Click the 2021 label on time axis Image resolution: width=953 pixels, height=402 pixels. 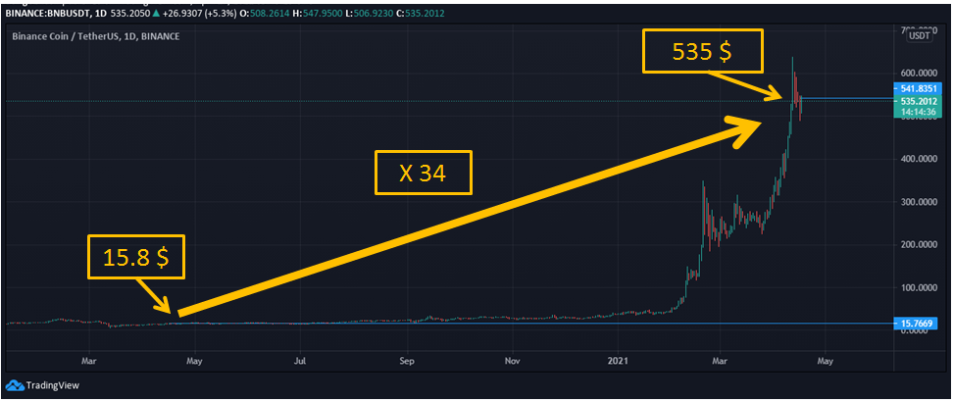[618, 361]
